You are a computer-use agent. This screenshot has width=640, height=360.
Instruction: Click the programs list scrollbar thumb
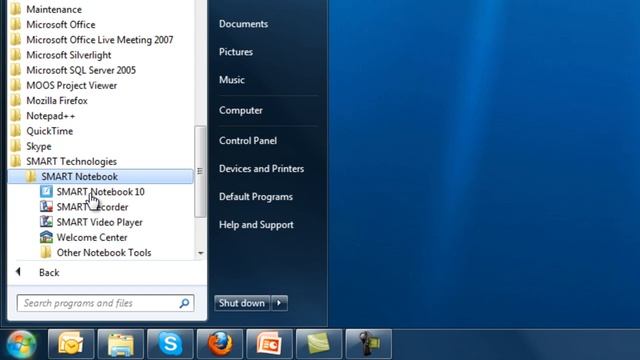point(200,171)
